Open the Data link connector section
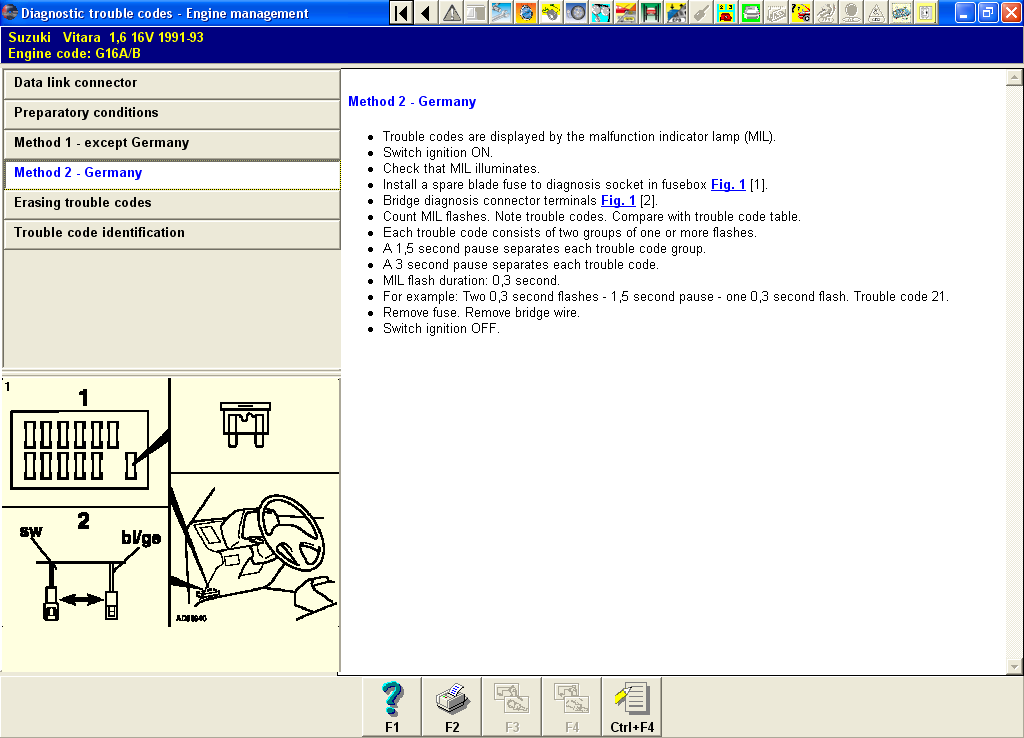Screen dimensions: 1024x738 (x=172, y=83)
